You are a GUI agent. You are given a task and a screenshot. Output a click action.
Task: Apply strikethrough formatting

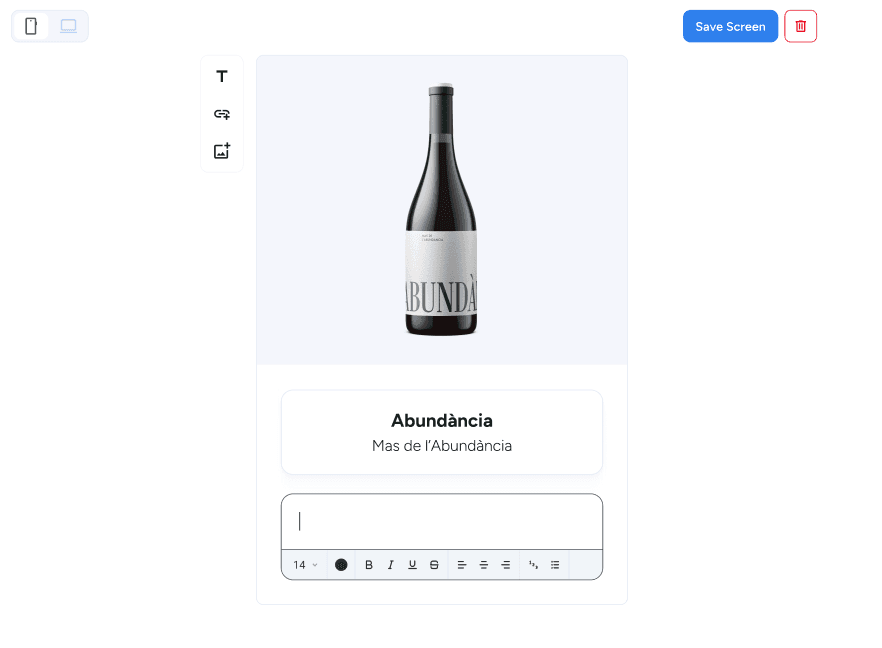434,565
